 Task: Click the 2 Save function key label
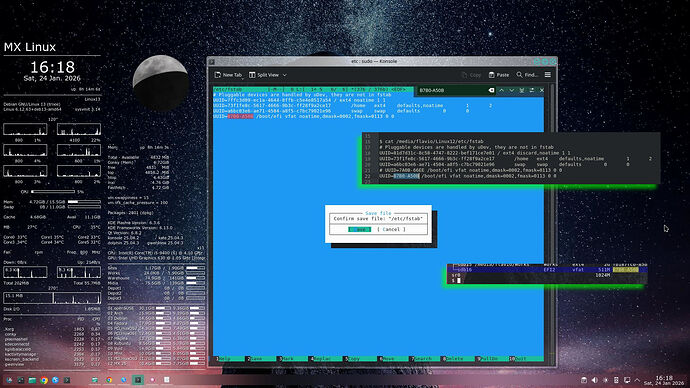254,359
